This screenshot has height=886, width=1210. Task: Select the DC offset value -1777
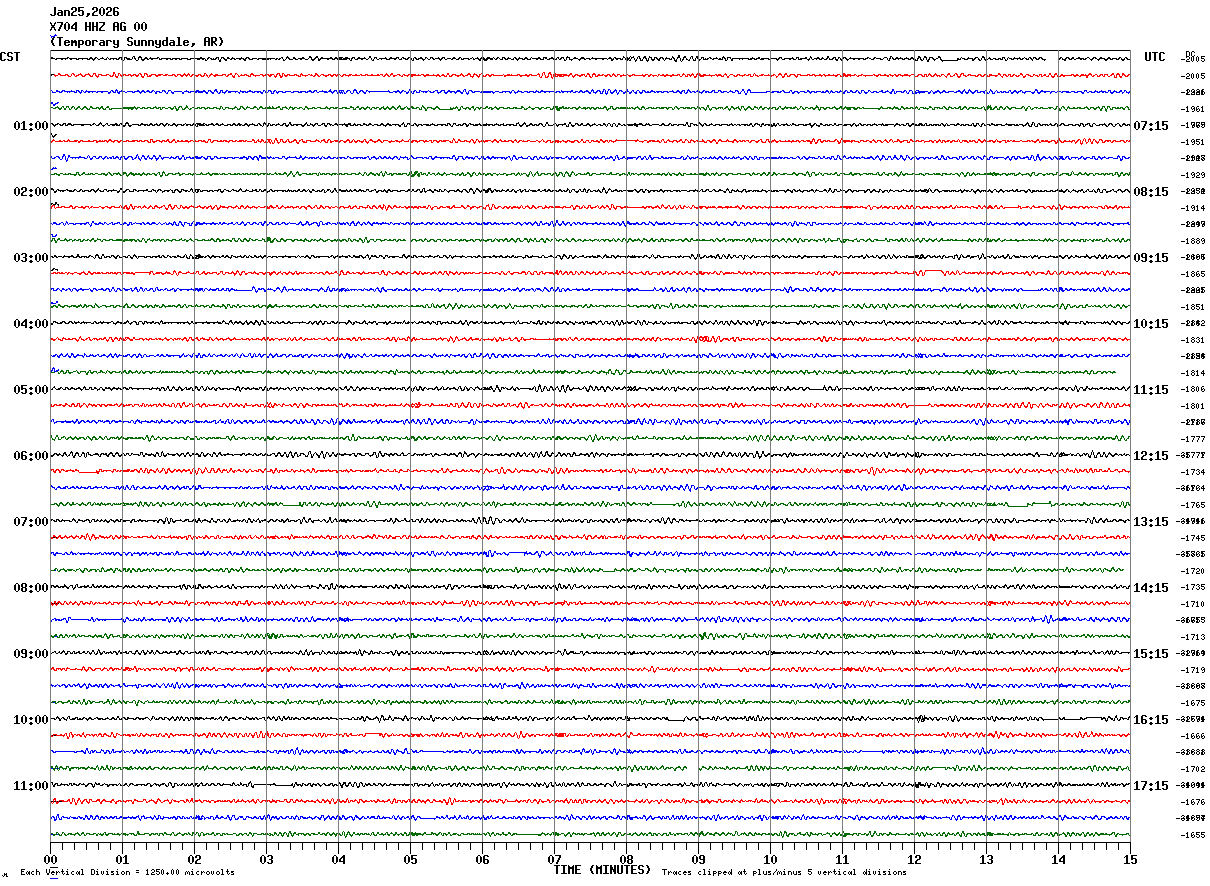pyautogui.click(x=1193, y=439)
